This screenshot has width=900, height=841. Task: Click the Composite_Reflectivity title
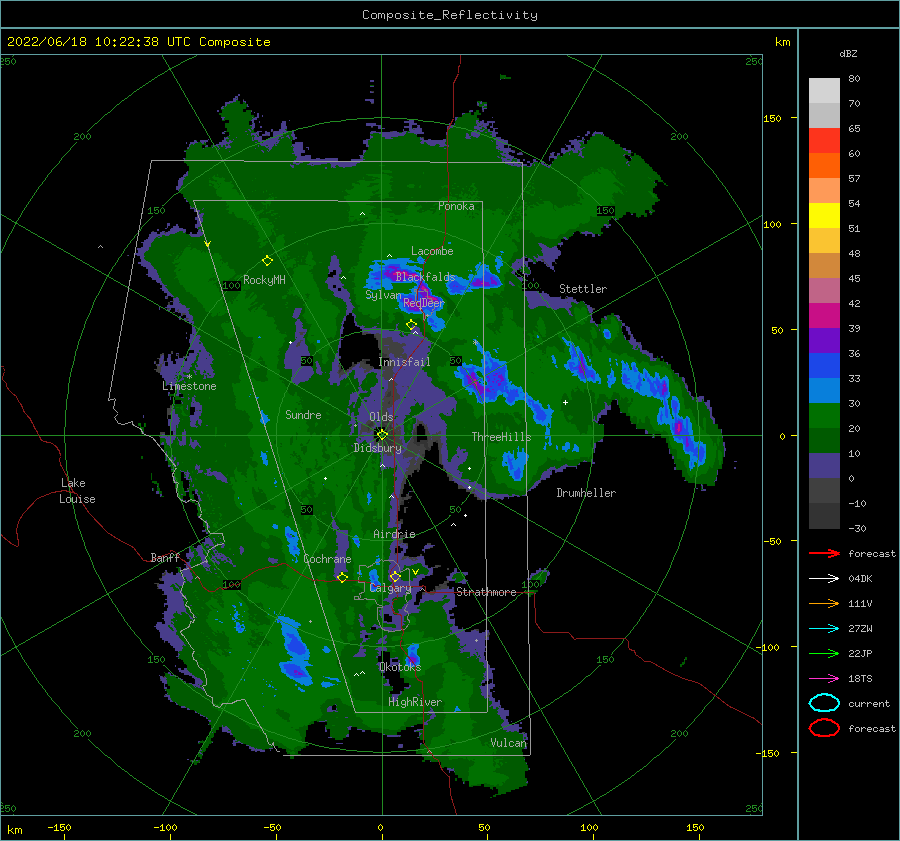click(x=450, y=15)
